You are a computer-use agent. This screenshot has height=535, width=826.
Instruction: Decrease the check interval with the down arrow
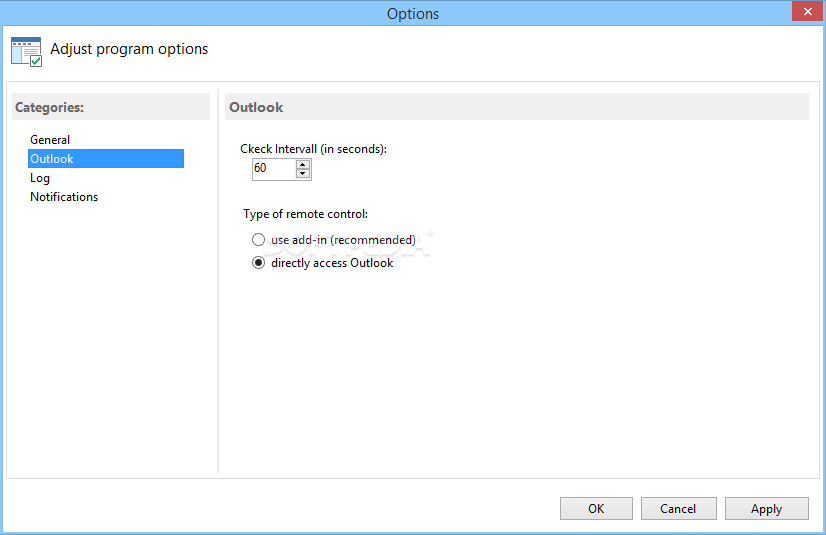303,174
